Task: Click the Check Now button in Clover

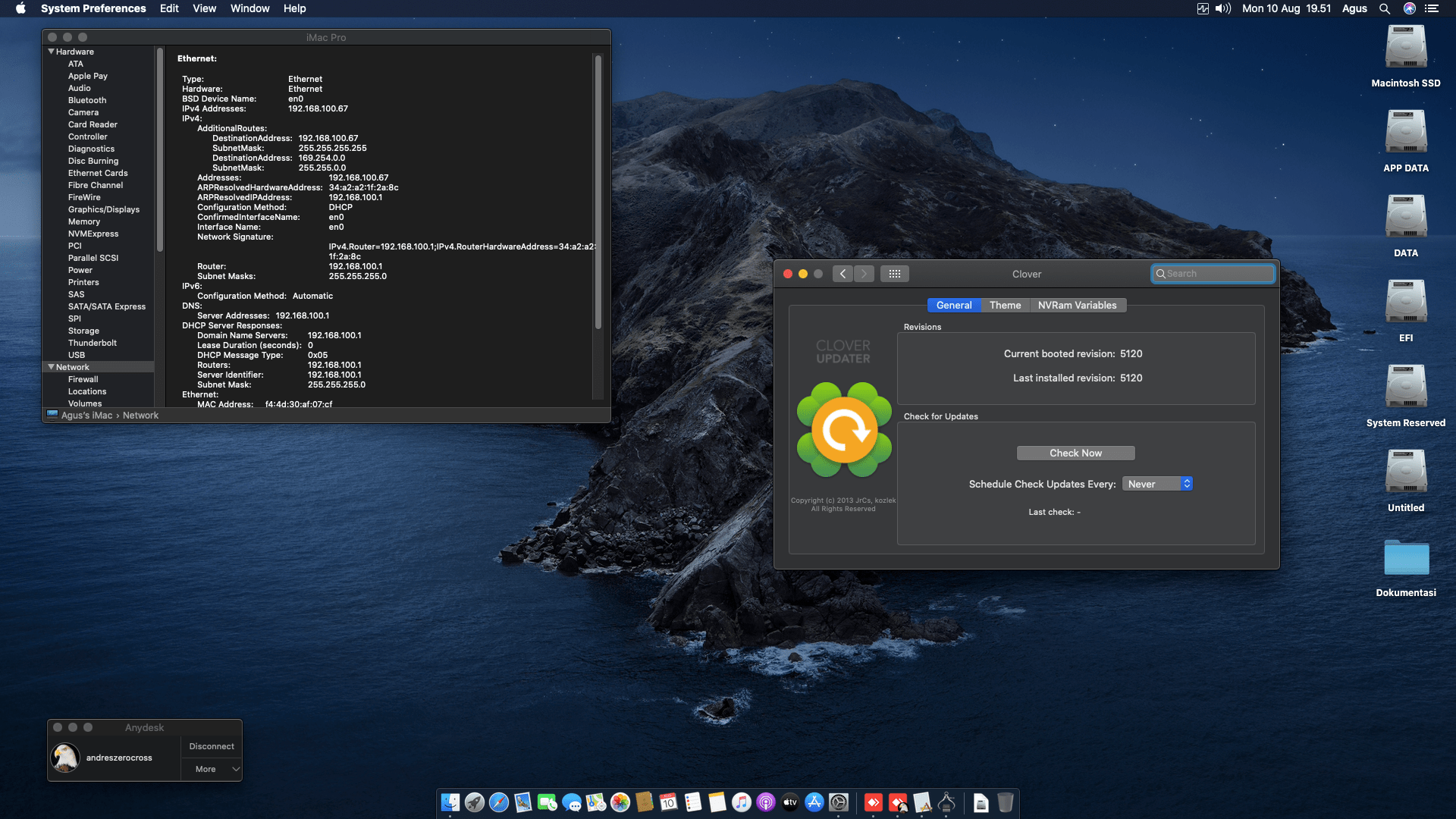Action: tap(1075, 453)
